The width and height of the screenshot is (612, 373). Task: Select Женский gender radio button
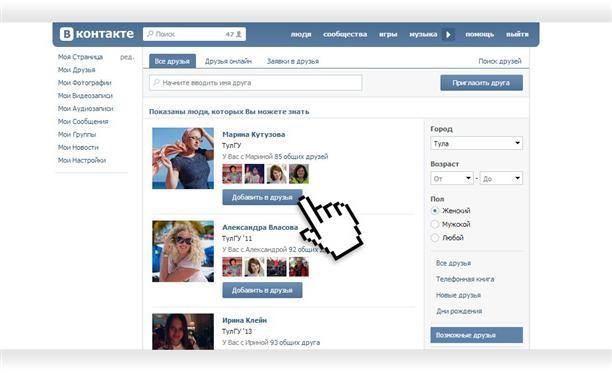click(x=435, y=211)
